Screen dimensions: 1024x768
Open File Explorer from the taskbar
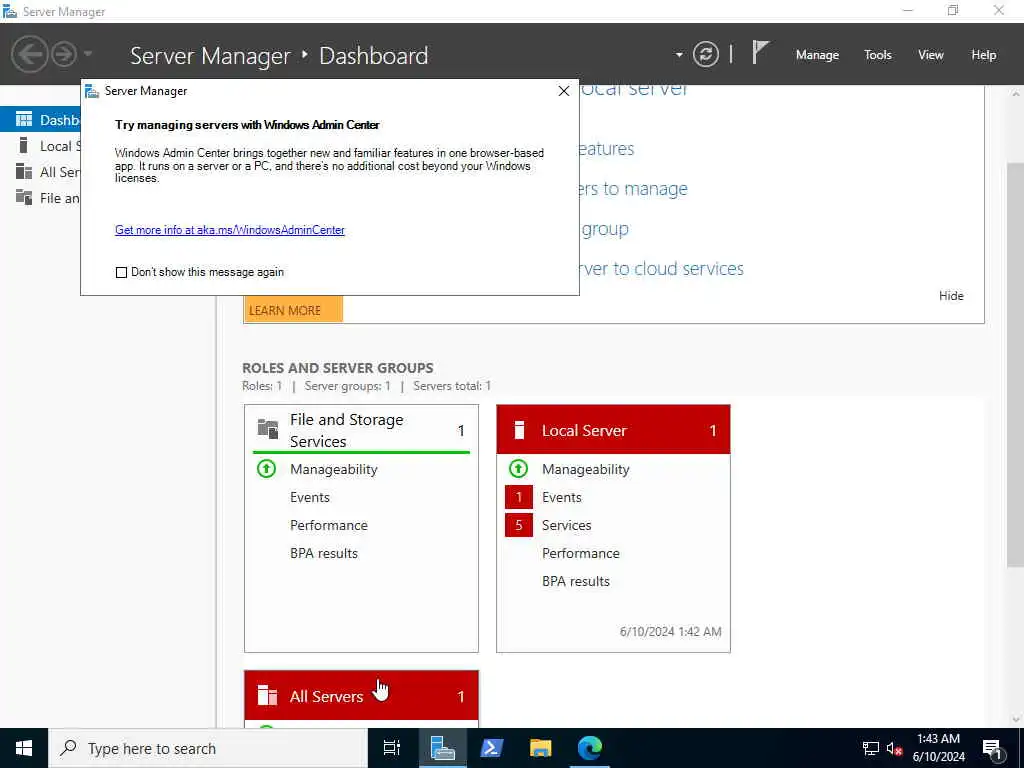[540, 748]
